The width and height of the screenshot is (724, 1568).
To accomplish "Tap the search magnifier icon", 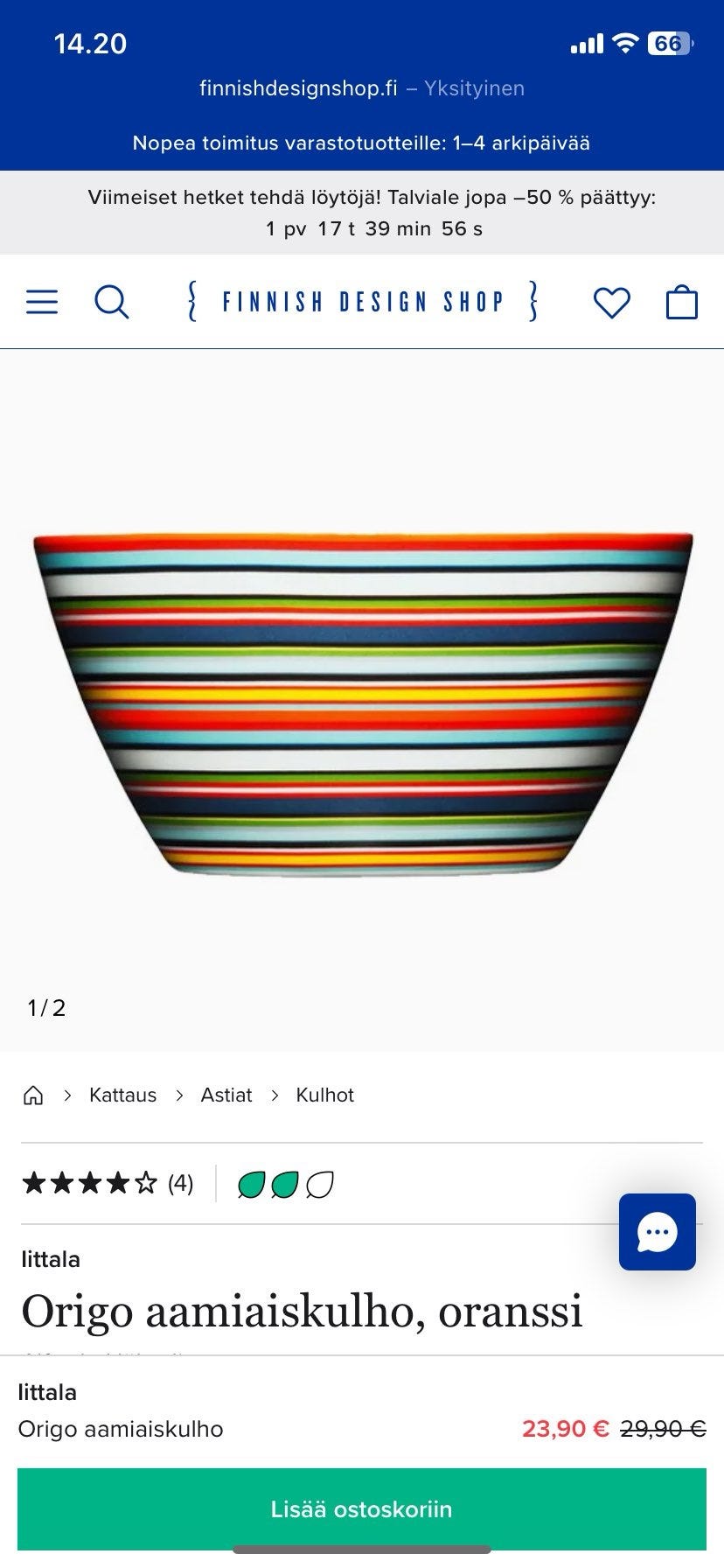I will coord(112,302).
